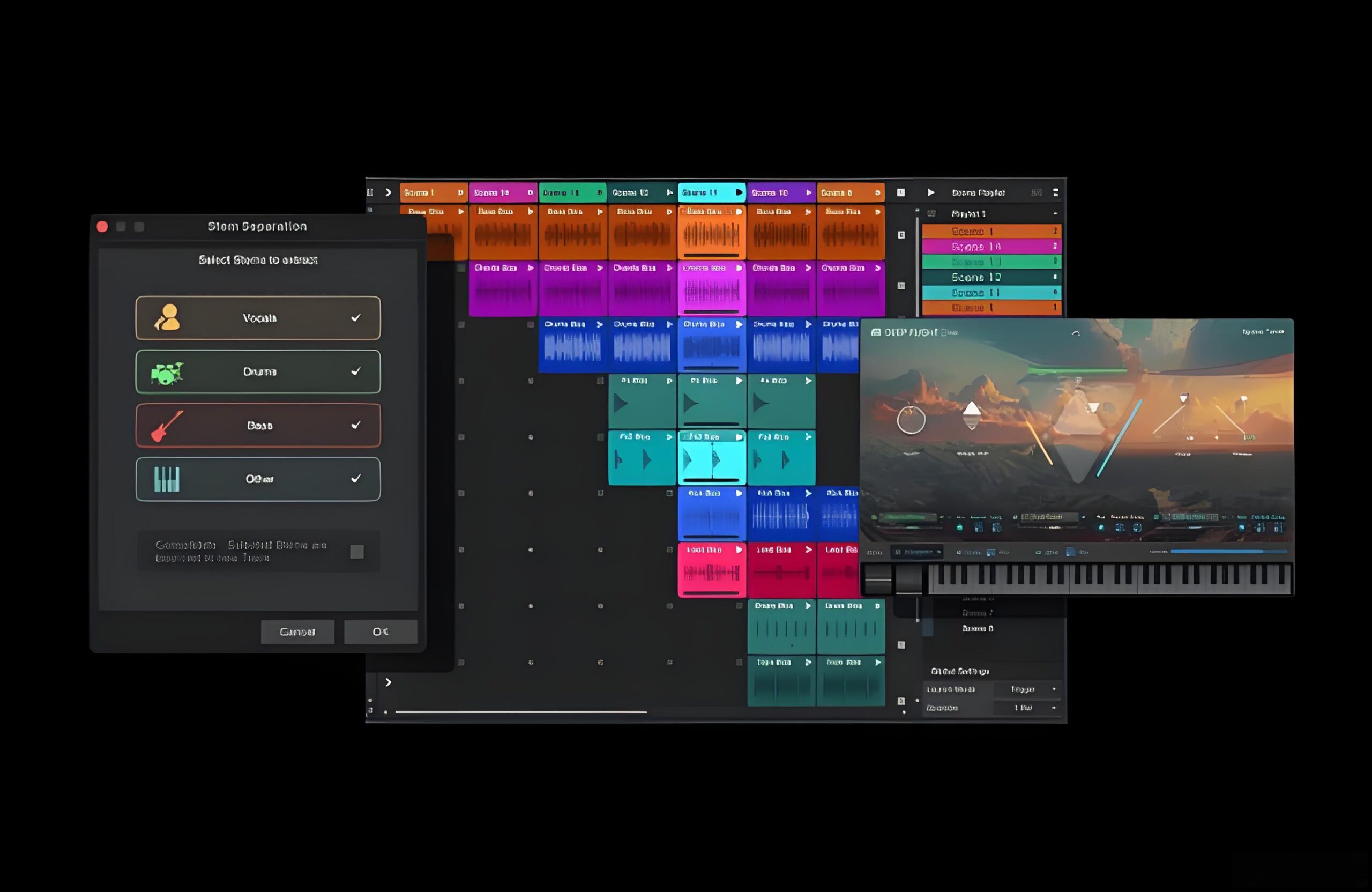Select the Bass stem guitar icon

click(x=167, y=425)
